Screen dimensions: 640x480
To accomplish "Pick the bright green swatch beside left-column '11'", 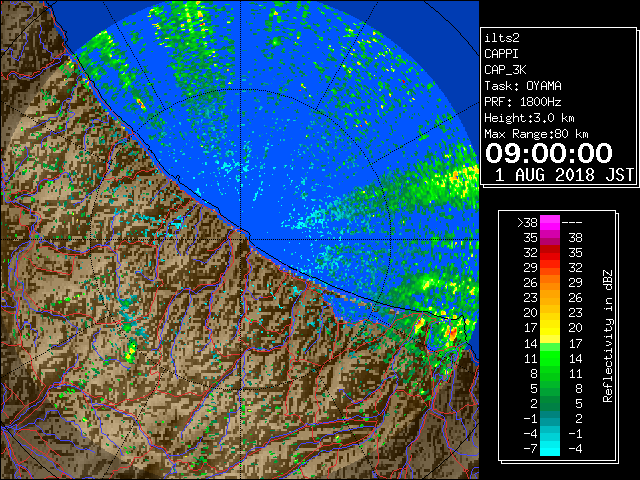I will click(550, 358).
